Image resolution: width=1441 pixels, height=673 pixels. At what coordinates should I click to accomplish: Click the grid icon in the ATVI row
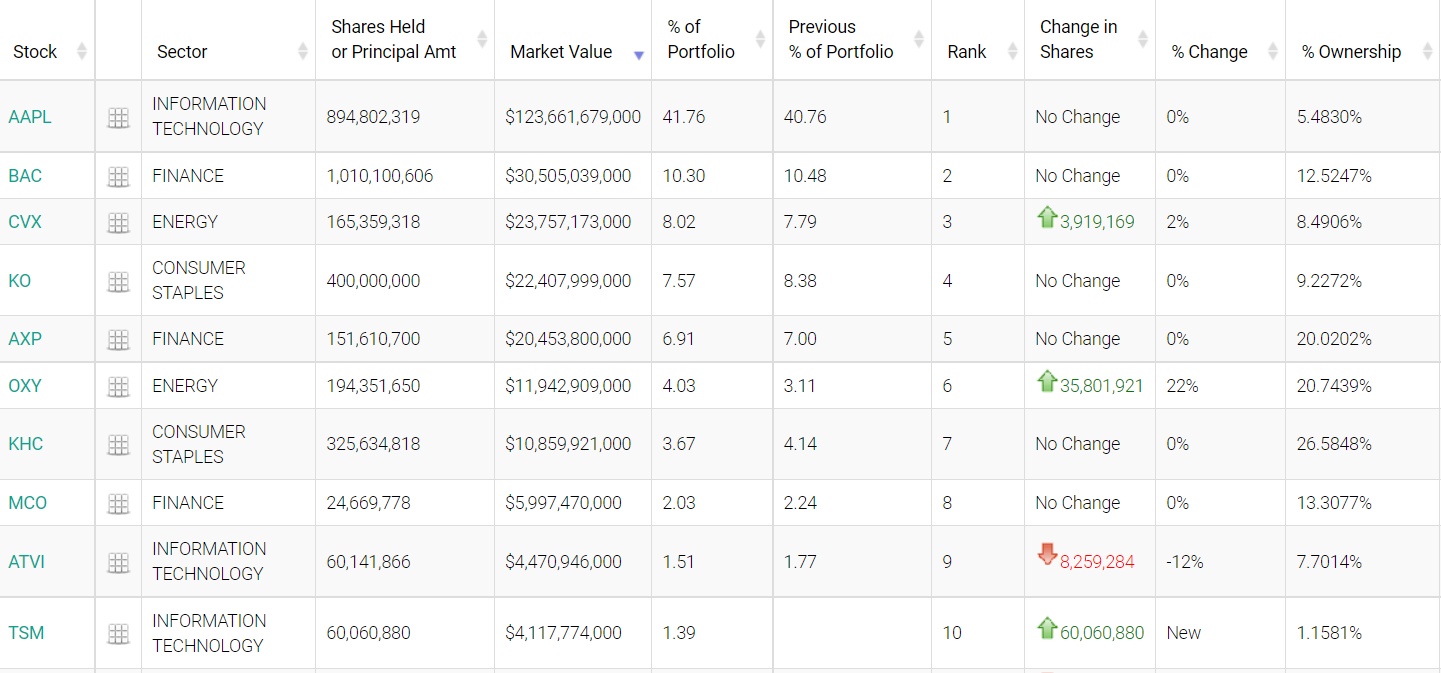[x=118, y=563]
